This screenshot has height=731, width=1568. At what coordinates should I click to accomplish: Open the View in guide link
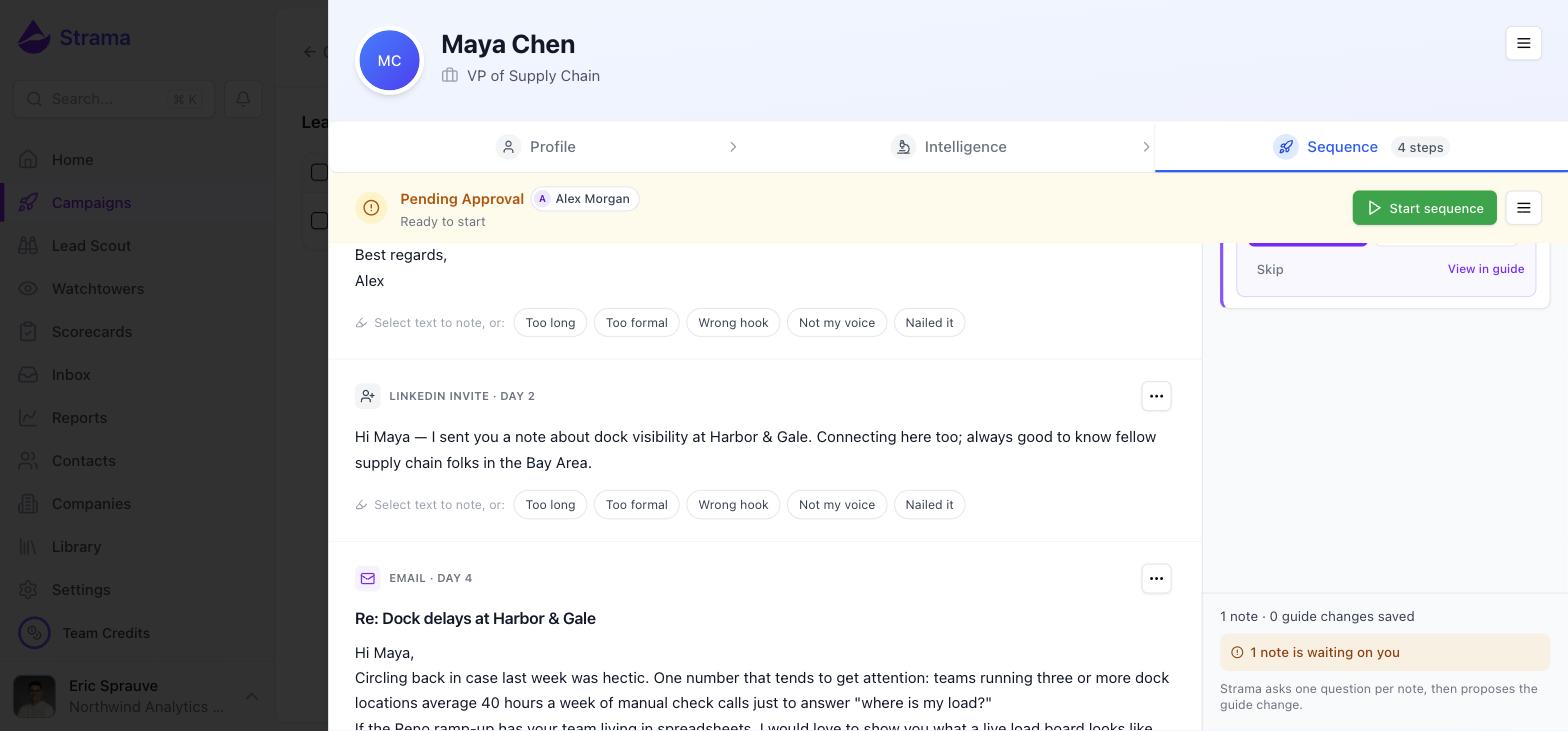coord(1485,269)
